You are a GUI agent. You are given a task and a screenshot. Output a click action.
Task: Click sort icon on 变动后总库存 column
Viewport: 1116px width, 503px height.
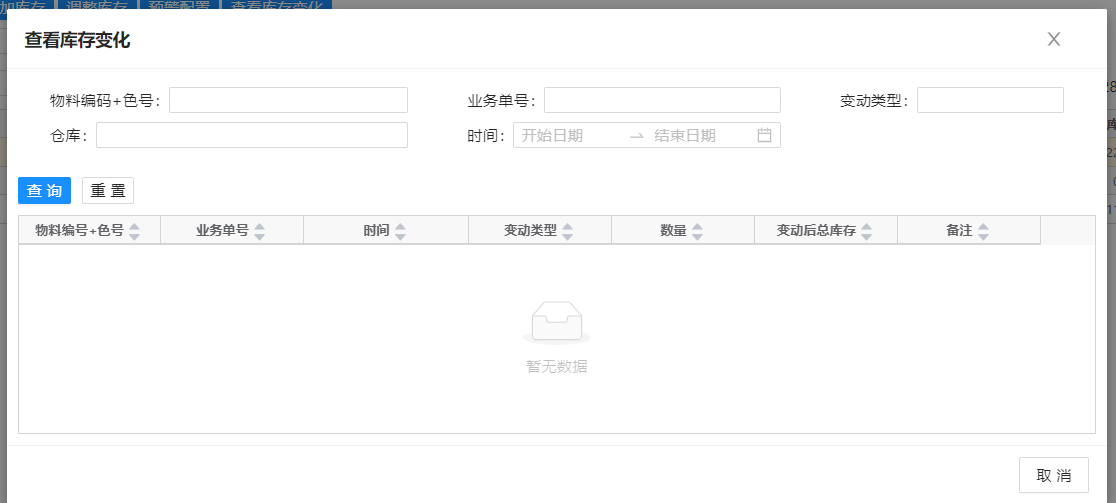coord(866,231)
